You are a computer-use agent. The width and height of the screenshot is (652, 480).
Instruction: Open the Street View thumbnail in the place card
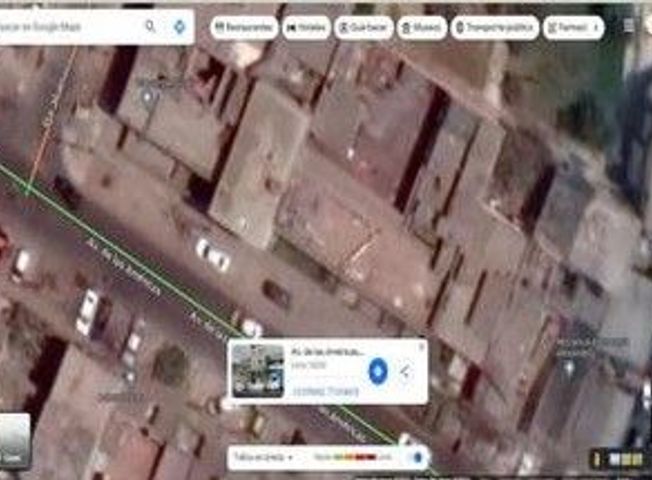coord(258,371)
